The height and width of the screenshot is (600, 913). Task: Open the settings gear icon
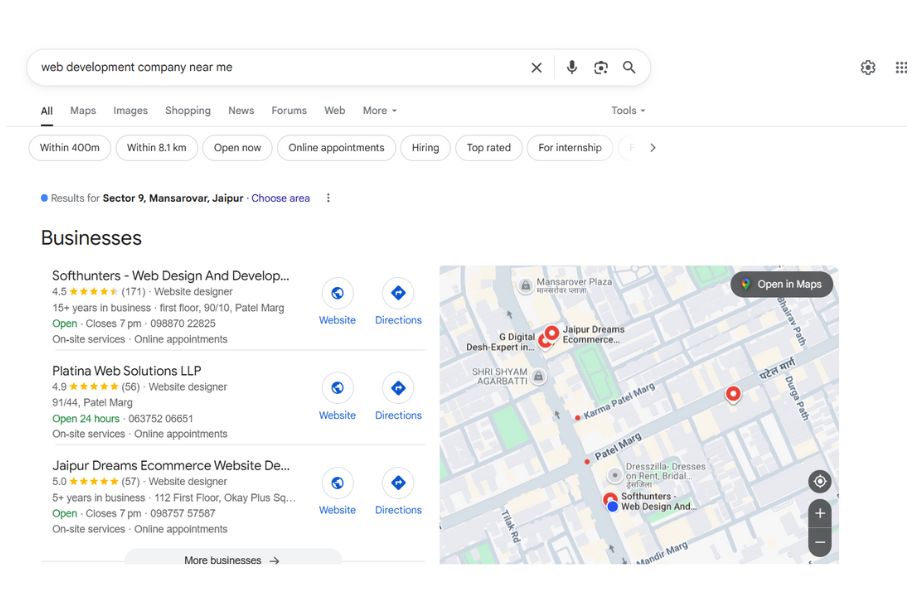[x=868, y=68]
